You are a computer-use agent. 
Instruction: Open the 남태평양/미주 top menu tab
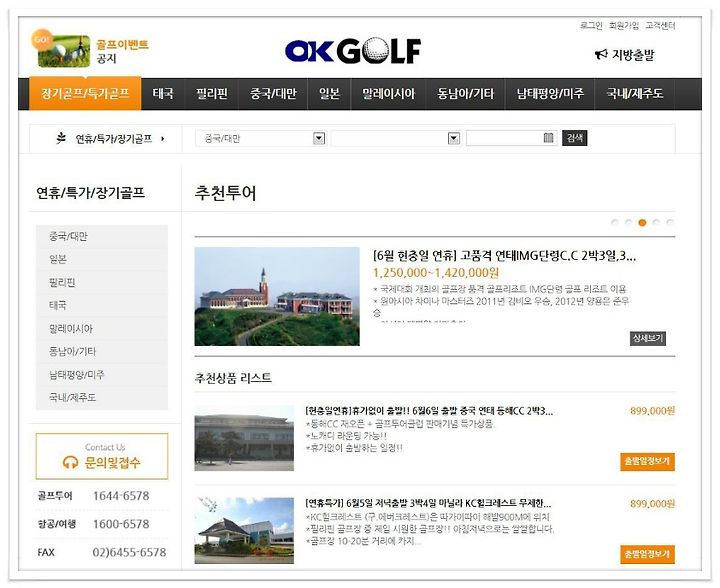point(550,94)
